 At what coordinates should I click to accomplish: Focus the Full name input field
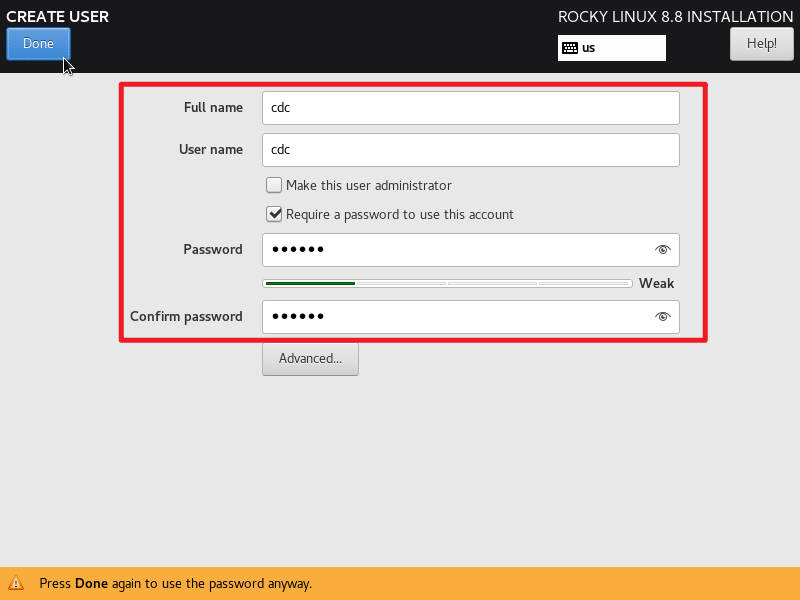[x=470, y=108]
